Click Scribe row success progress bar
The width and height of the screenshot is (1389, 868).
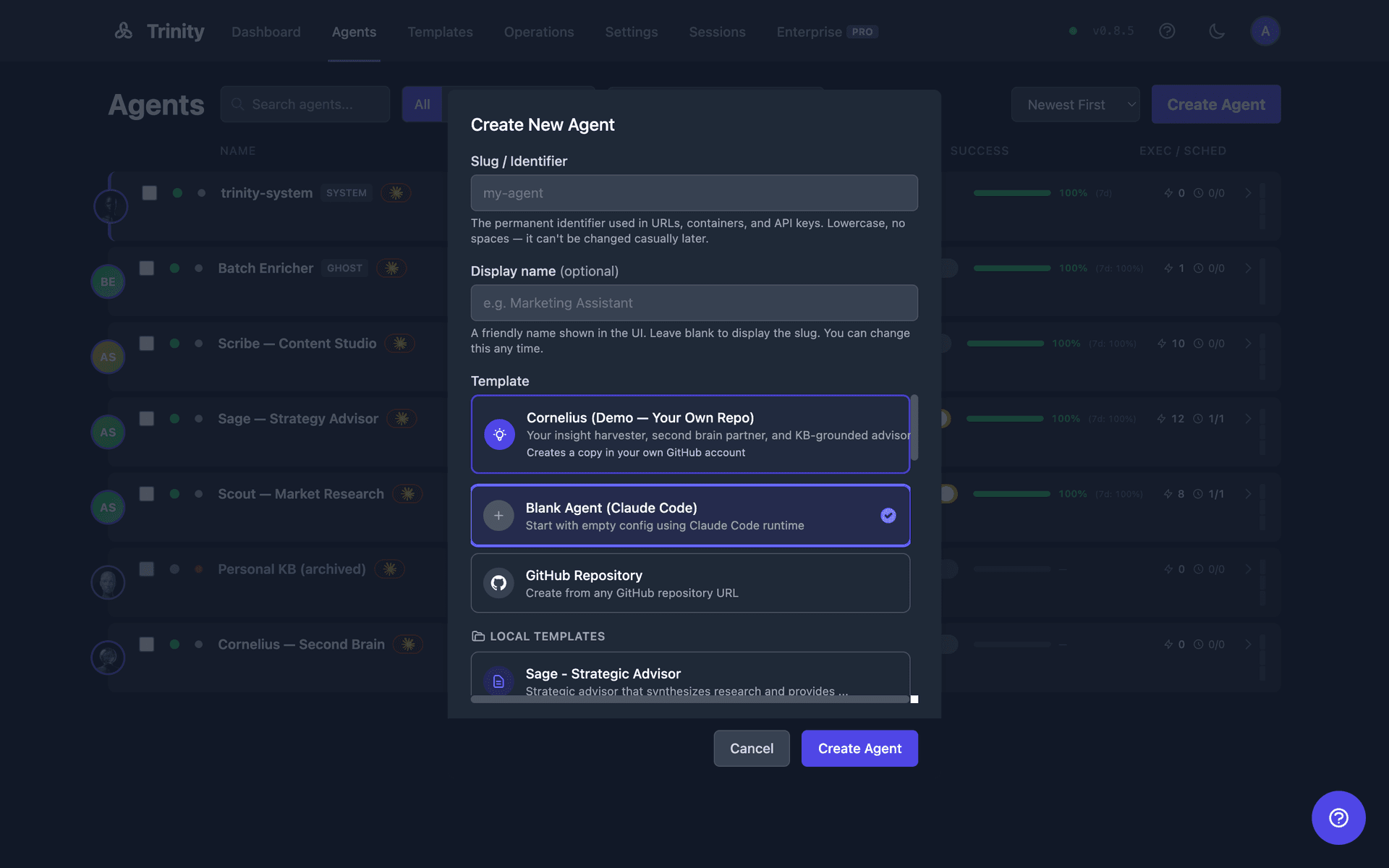(1006, 344)
